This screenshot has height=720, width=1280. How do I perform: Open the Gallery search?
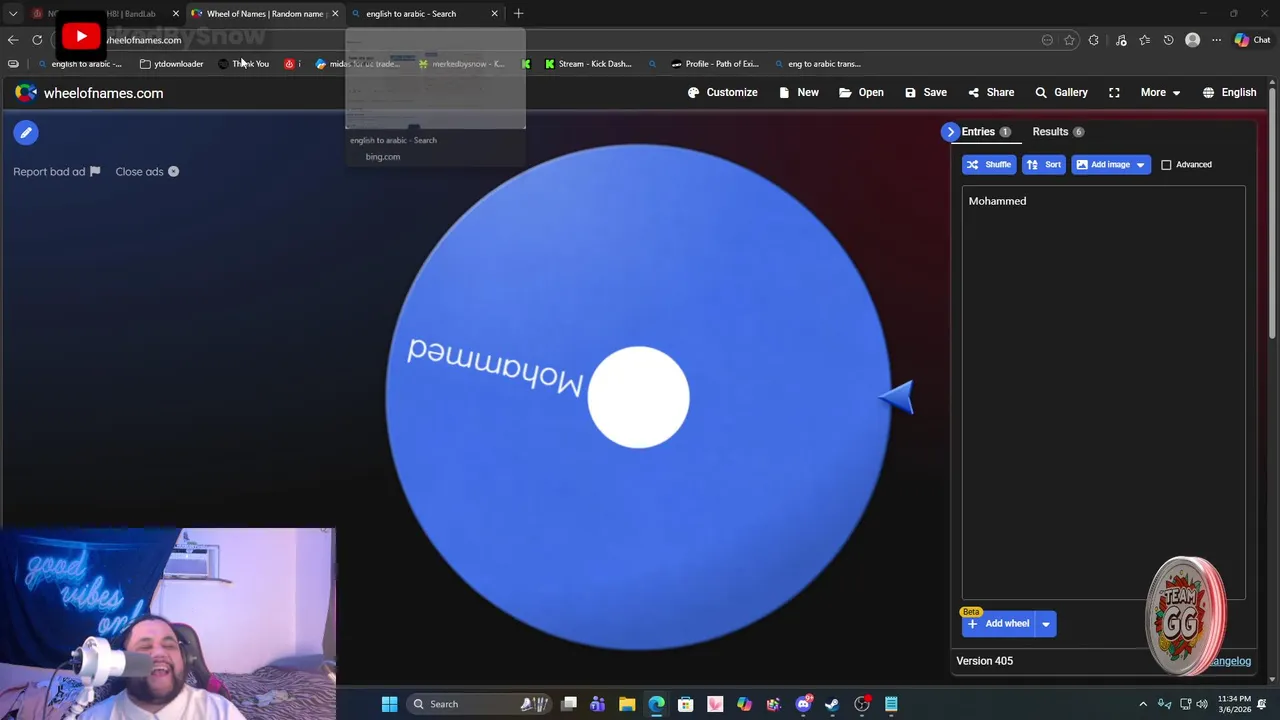1061,92
